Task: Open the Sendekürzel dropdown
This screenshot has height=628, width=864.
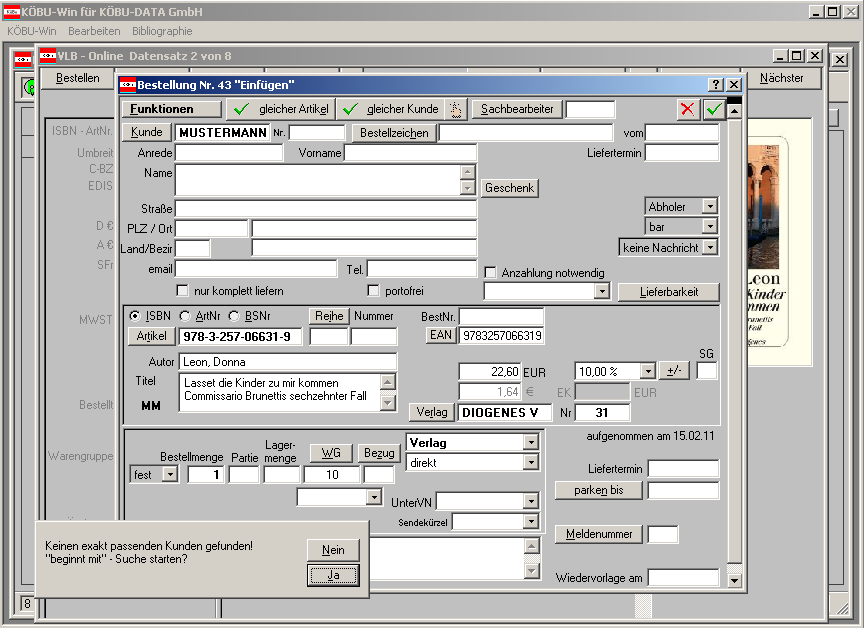Action: coord(531,521)
